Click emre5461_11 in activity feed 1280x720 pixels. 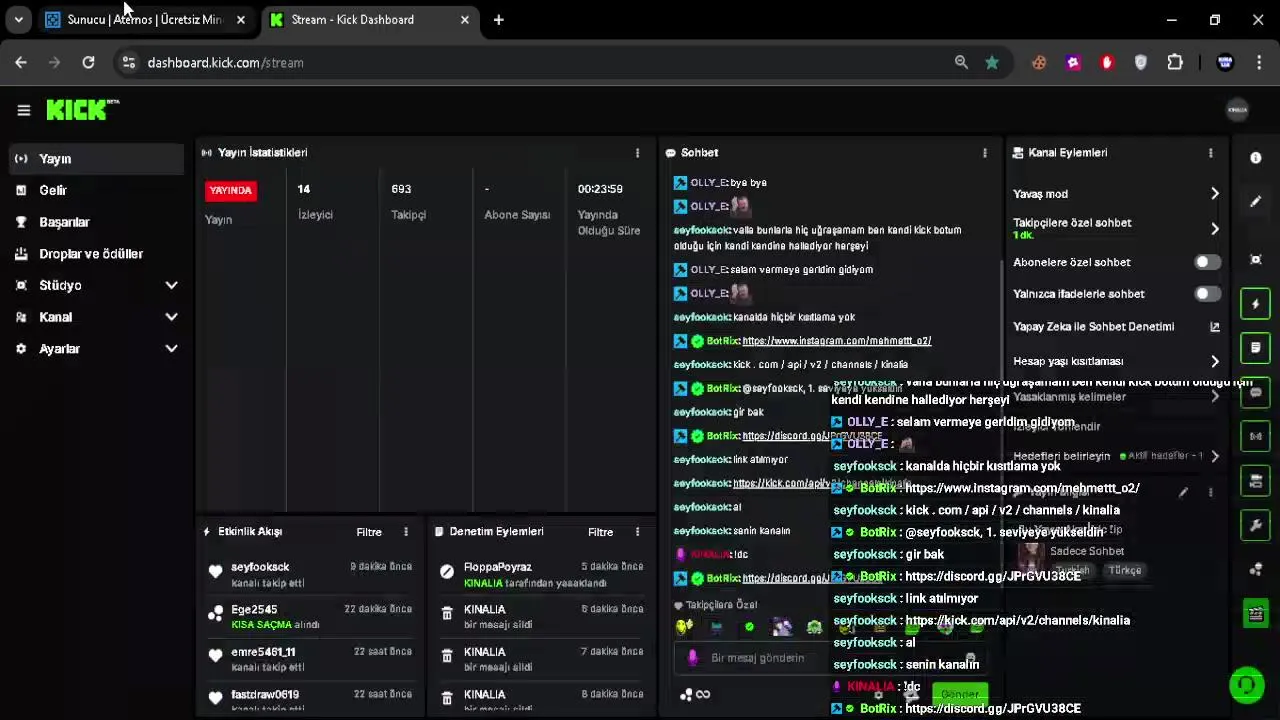tap(263, 652)
